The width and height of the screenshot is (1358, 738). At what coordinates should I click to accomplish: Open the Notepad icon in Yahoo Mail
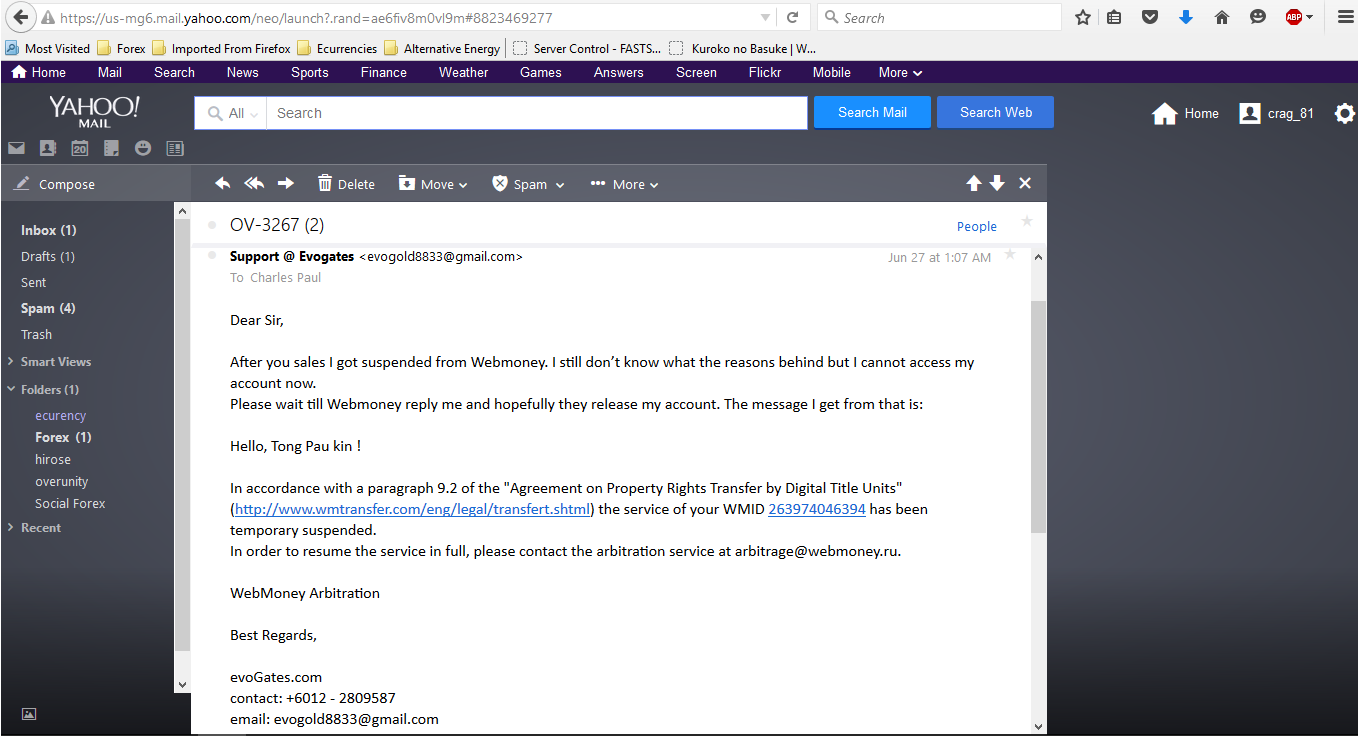[x=111, y=148]
